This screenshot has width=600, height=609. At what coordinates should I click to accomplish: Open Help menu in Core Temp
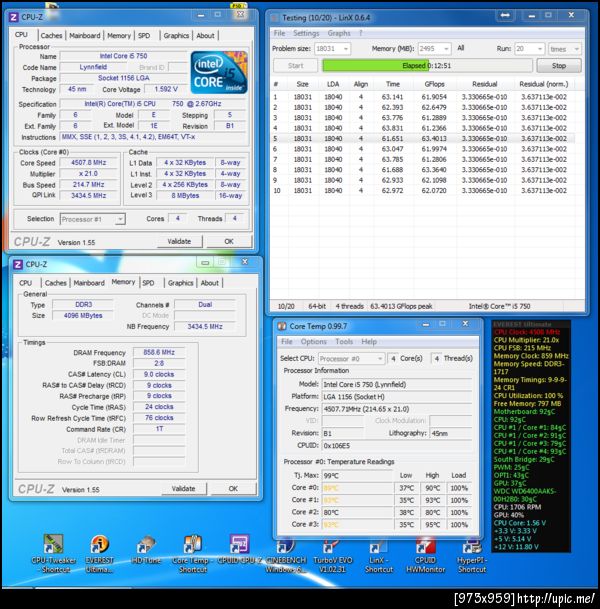point(369,342)
